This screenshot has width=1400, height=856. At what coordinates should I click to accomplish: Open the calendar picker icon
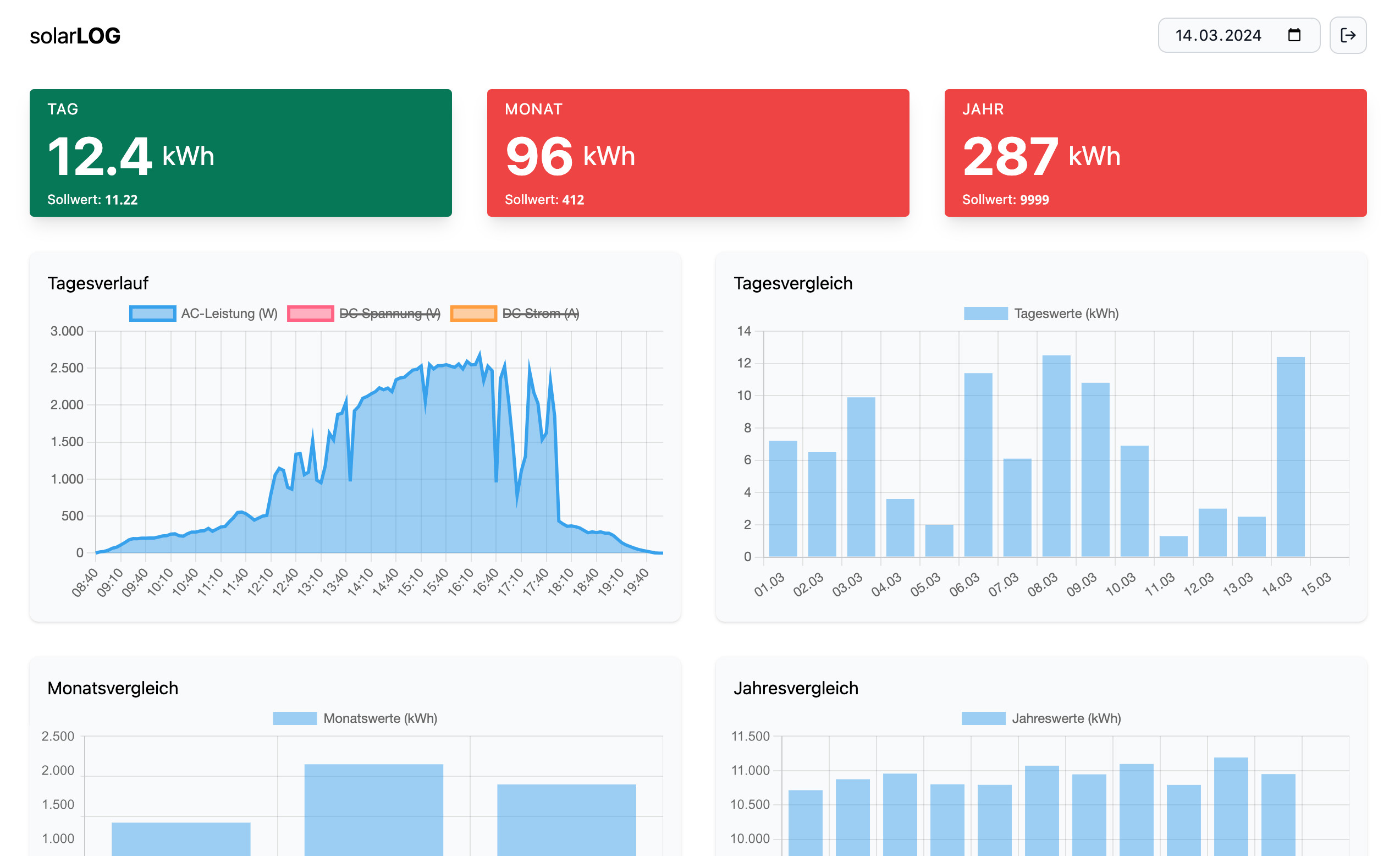click(x=1294, y=35)
